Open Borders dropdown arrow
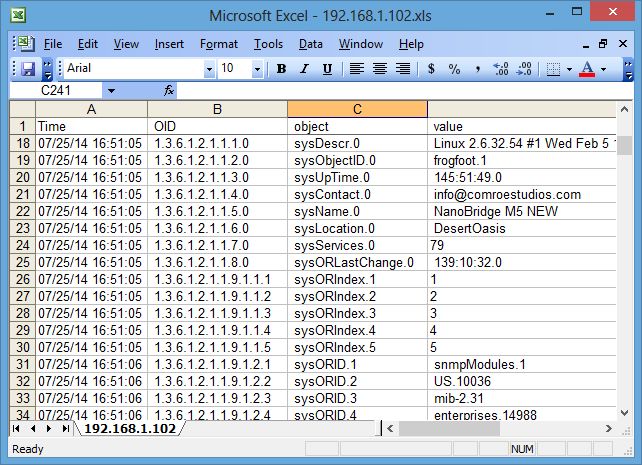Image resolution: width=642 pixels, height=465 pixels. pyautogui.click(x=569, y=69)
